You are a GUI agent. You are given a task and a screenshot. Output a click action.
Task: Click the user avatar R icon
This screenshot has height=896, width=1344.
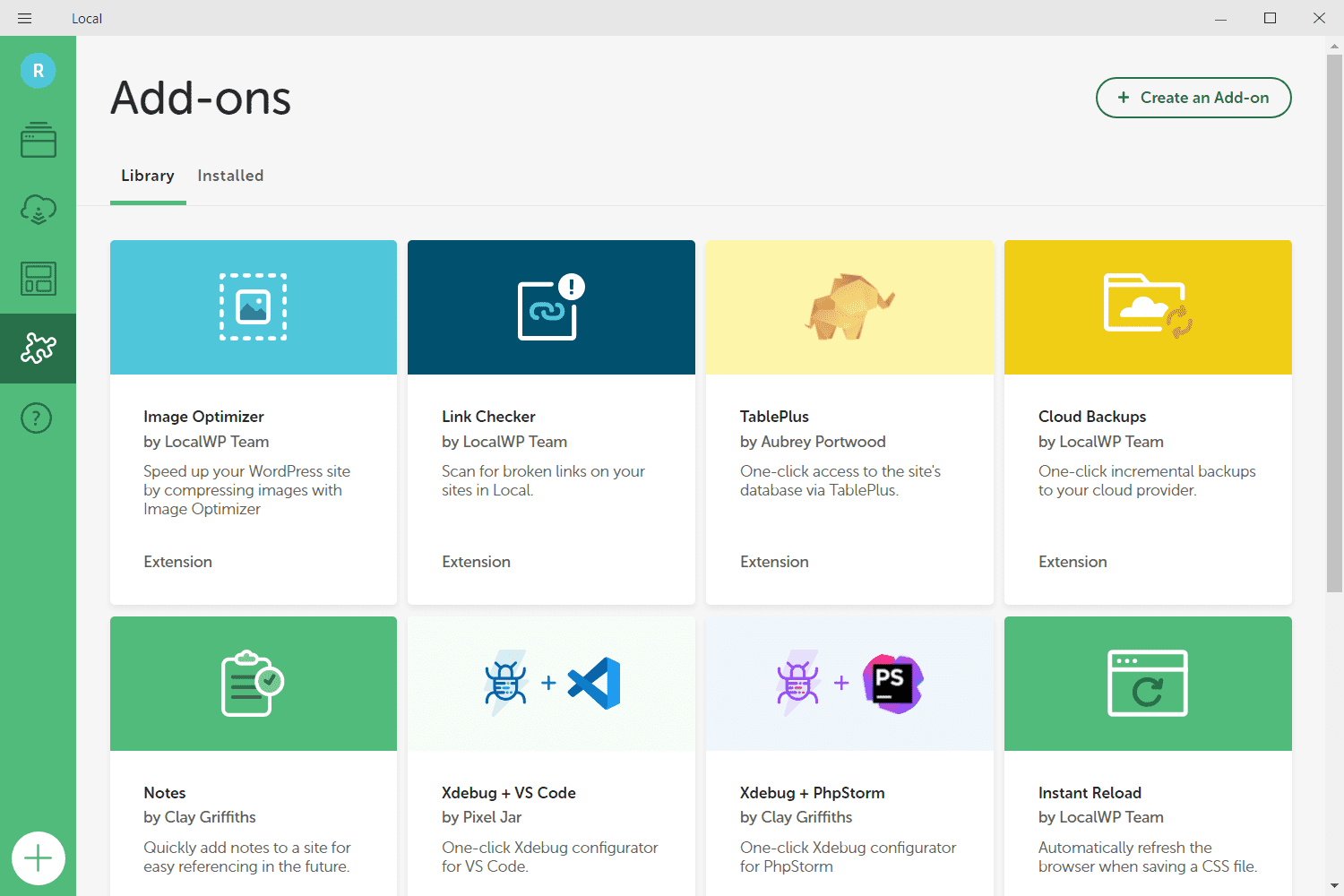pos(38,71)
